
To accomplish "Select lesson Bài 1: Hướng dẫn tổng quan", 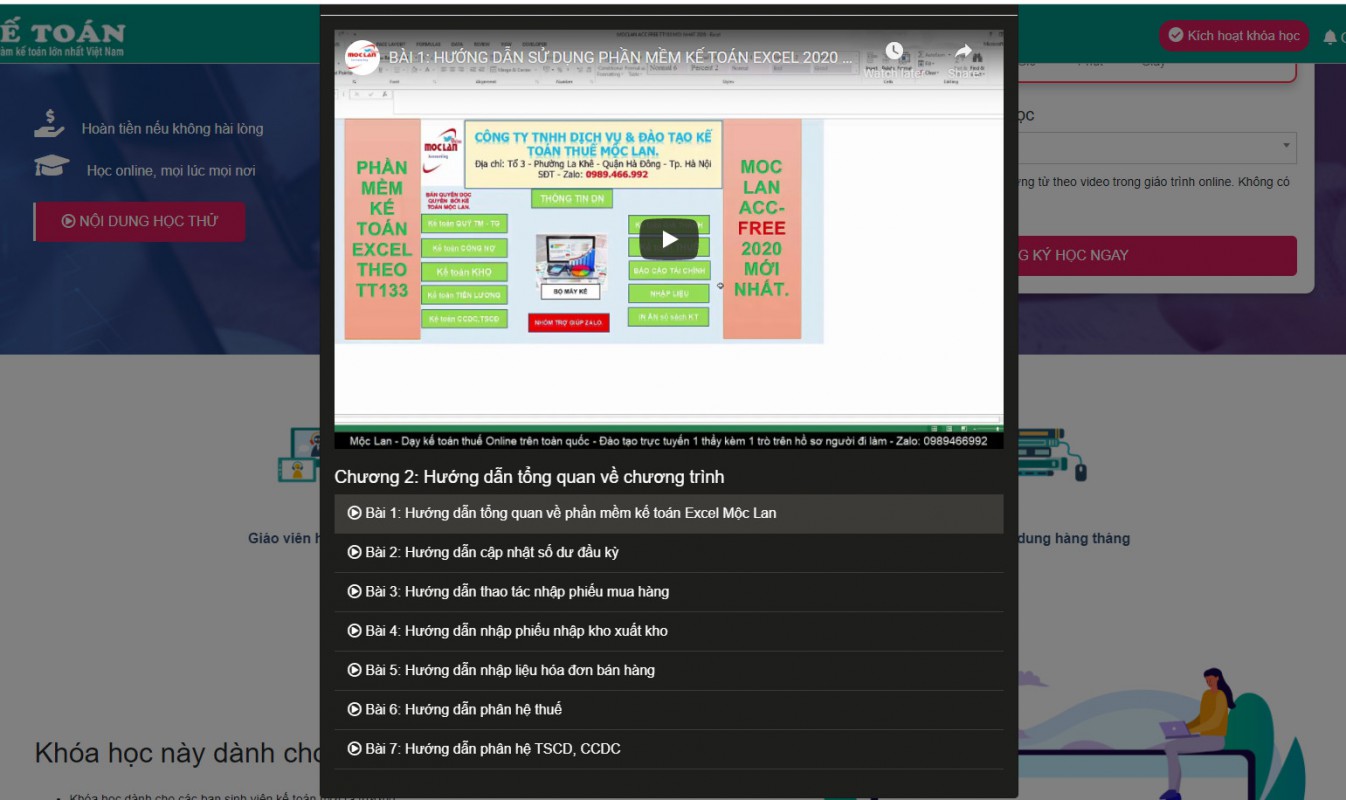I will click(668, 513).
